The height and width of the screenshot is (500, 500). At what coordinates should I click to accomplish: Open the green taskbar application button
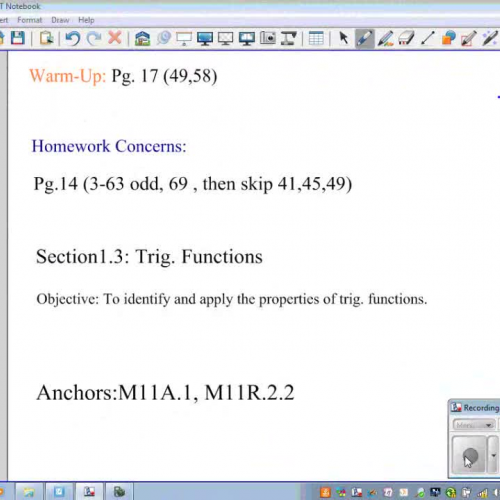(x=119, y=491)
